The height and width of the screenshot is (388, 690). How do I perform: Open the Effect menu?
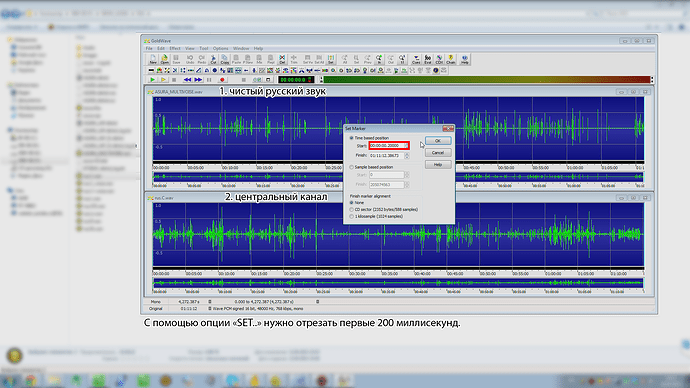[175, 48]
